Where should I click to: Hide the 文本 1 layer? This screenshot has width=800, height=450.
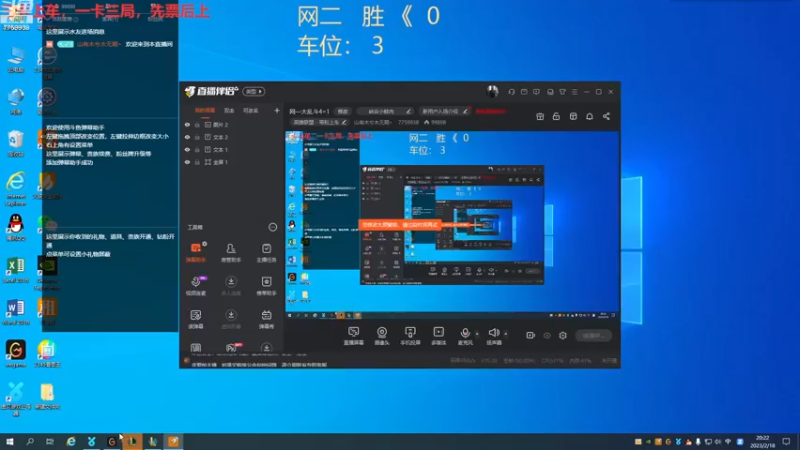tap(187, 149)
